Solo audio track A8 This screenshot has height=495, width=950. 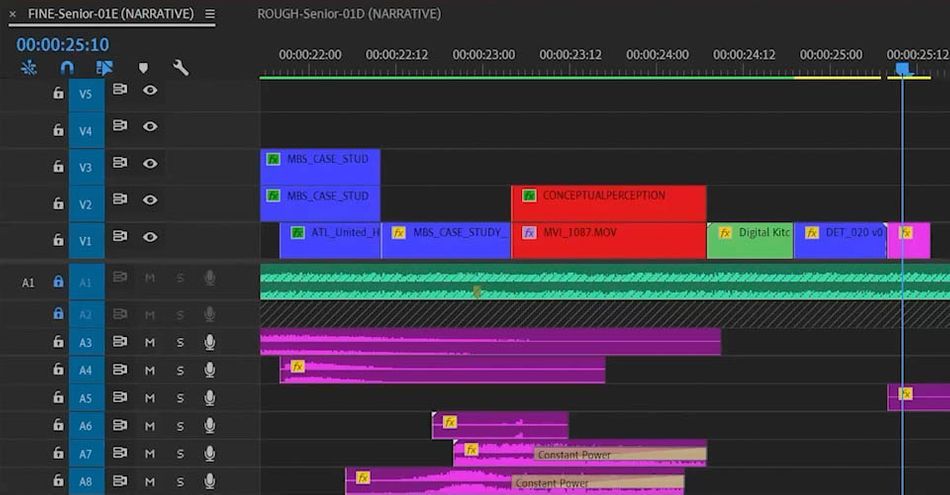pyautogui.click(x=180, y=482)
